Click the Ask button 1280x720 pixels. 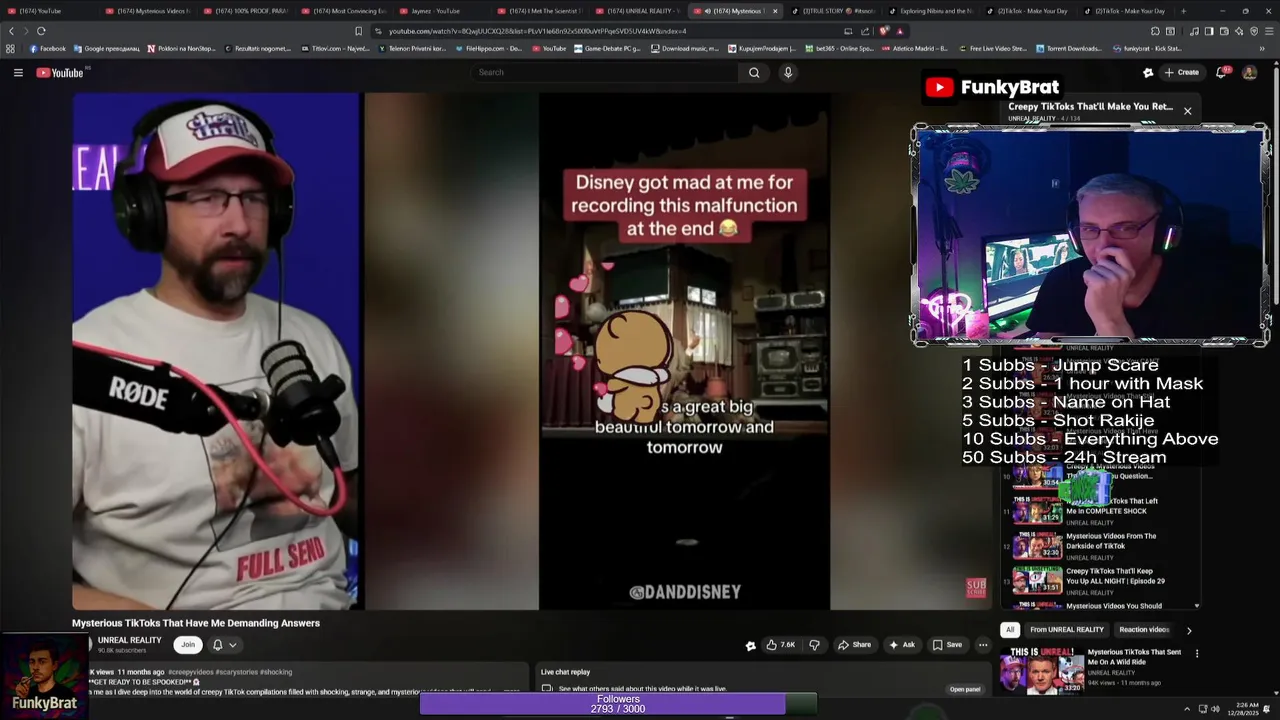[902, 645]
